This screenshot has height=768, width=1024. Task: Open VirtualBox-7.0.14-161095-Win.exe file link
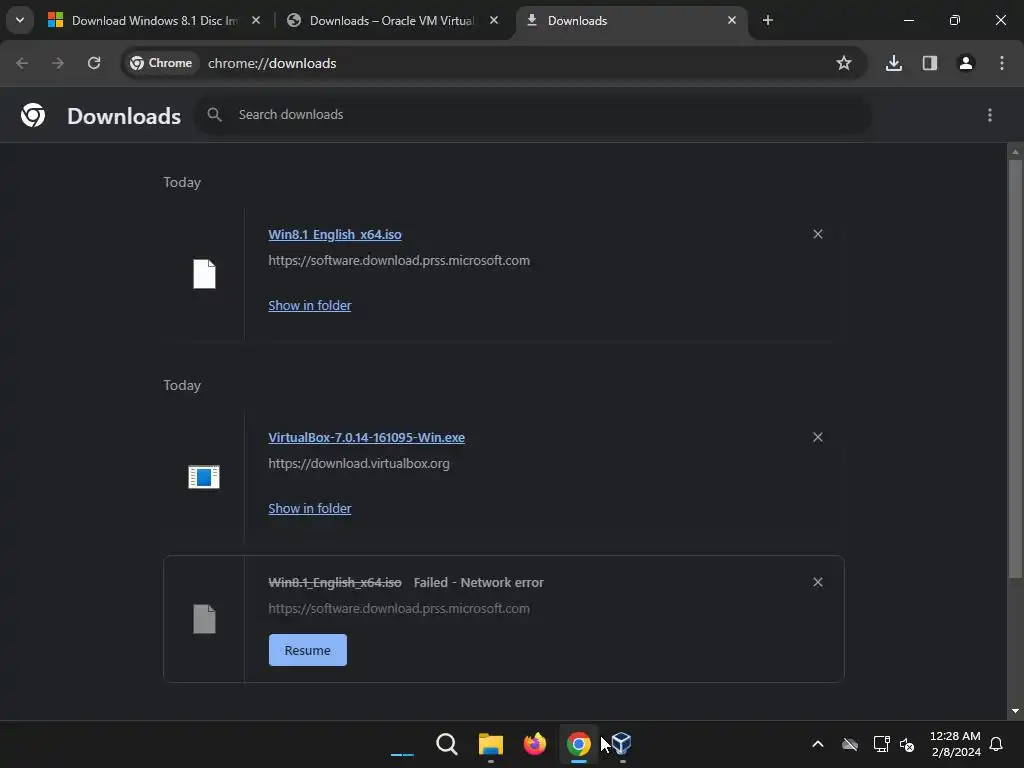click(366, 438)
